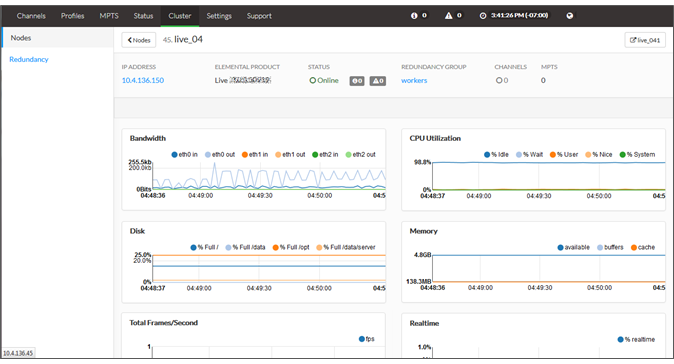The height and width of the screenshot is (364, 674).
Task: Toggle fps series in Total Frames/Second legend
Action: [x=366, y=339]
